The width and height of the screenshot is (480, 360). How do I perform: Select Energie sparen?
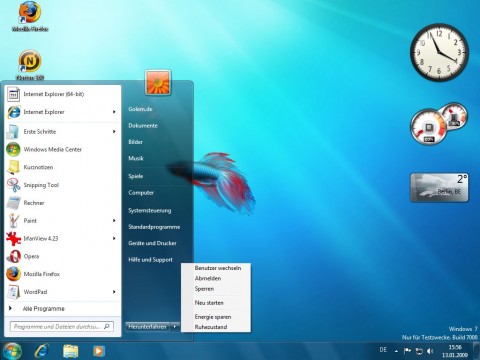click(x=213, y=317)
